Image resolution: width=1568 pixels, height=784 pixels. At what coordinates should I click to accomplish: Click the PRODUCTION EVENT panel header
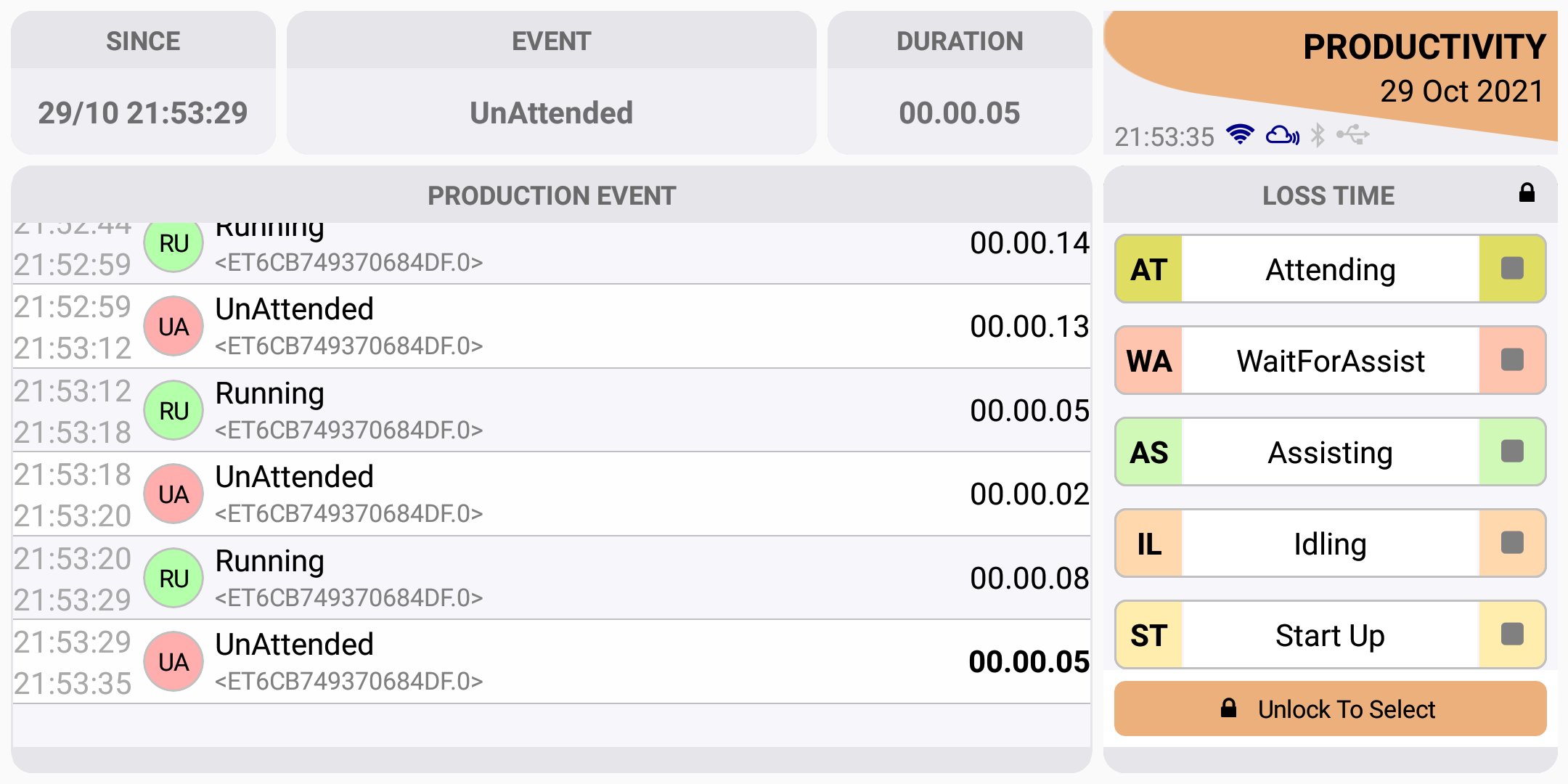552,195
